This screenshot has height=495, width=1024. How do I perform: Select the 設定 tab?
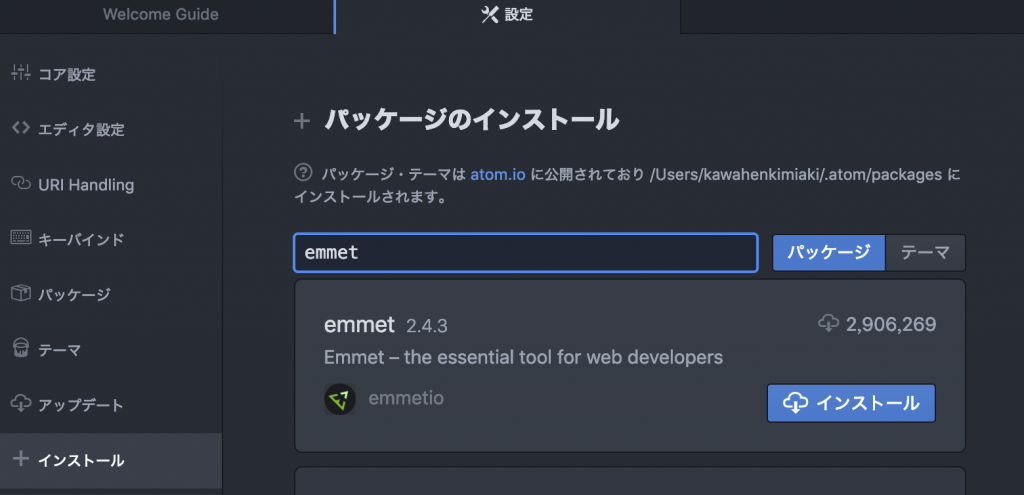point(507,15)
